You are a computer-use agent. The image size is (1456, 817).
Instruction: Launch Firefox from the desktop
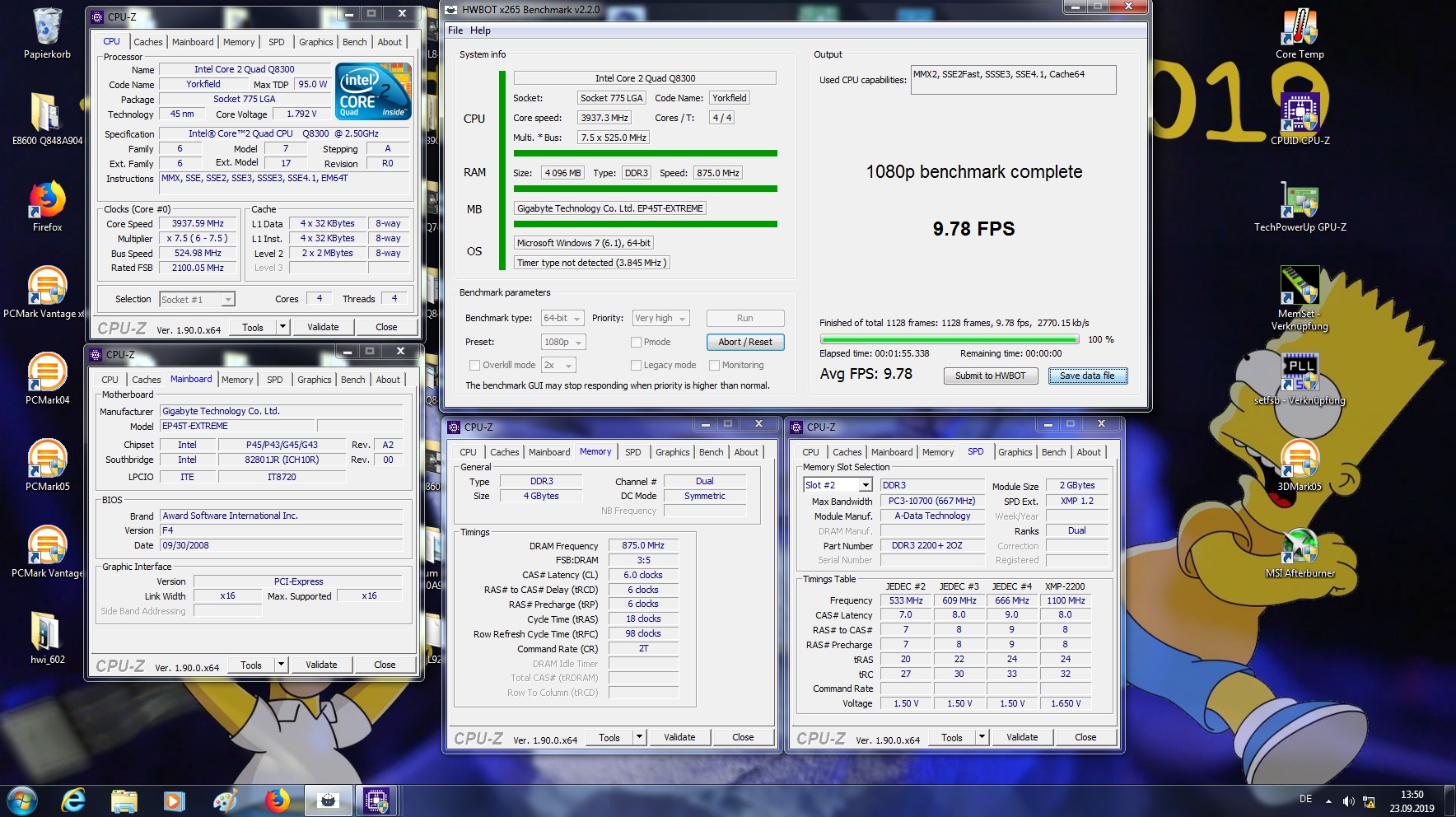[x=47, y=200]
